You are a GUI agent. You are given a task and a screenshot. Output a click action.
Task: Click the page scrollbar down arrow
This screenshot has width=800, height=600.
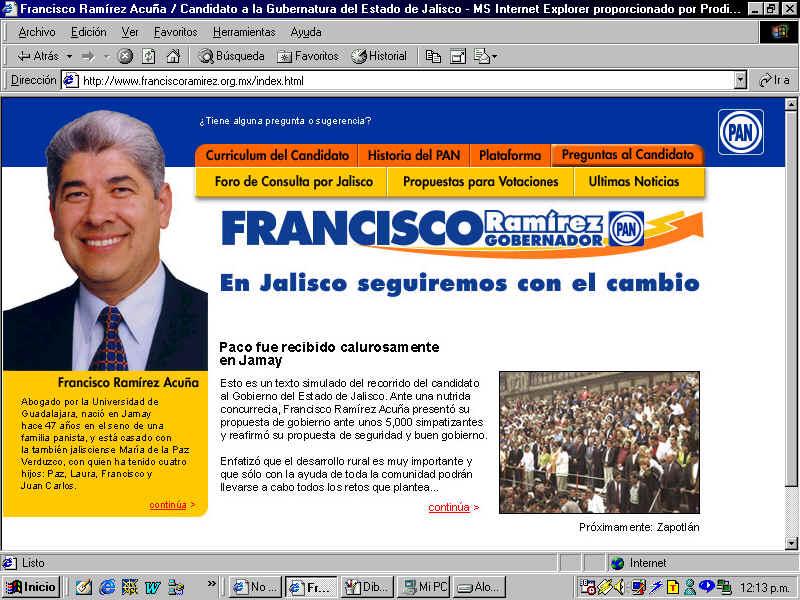point(791,543)
